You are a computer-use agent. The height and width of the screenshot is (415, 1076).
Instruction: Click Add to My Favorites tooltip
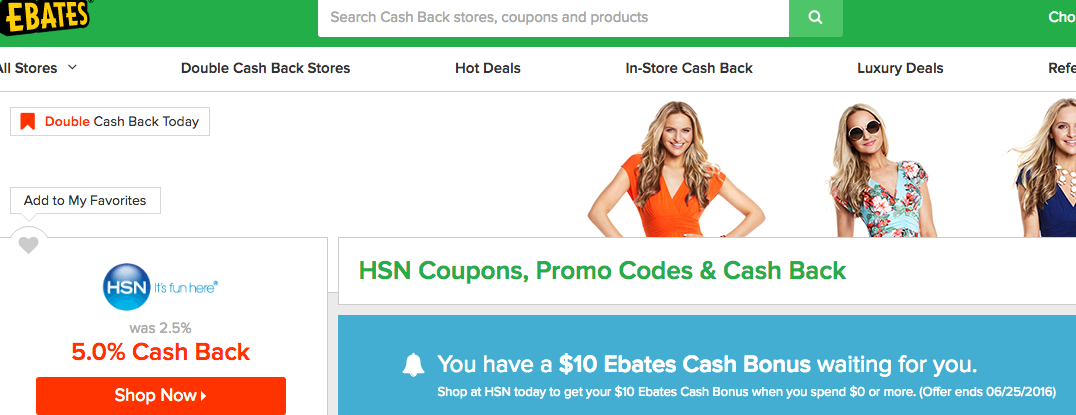85,200
